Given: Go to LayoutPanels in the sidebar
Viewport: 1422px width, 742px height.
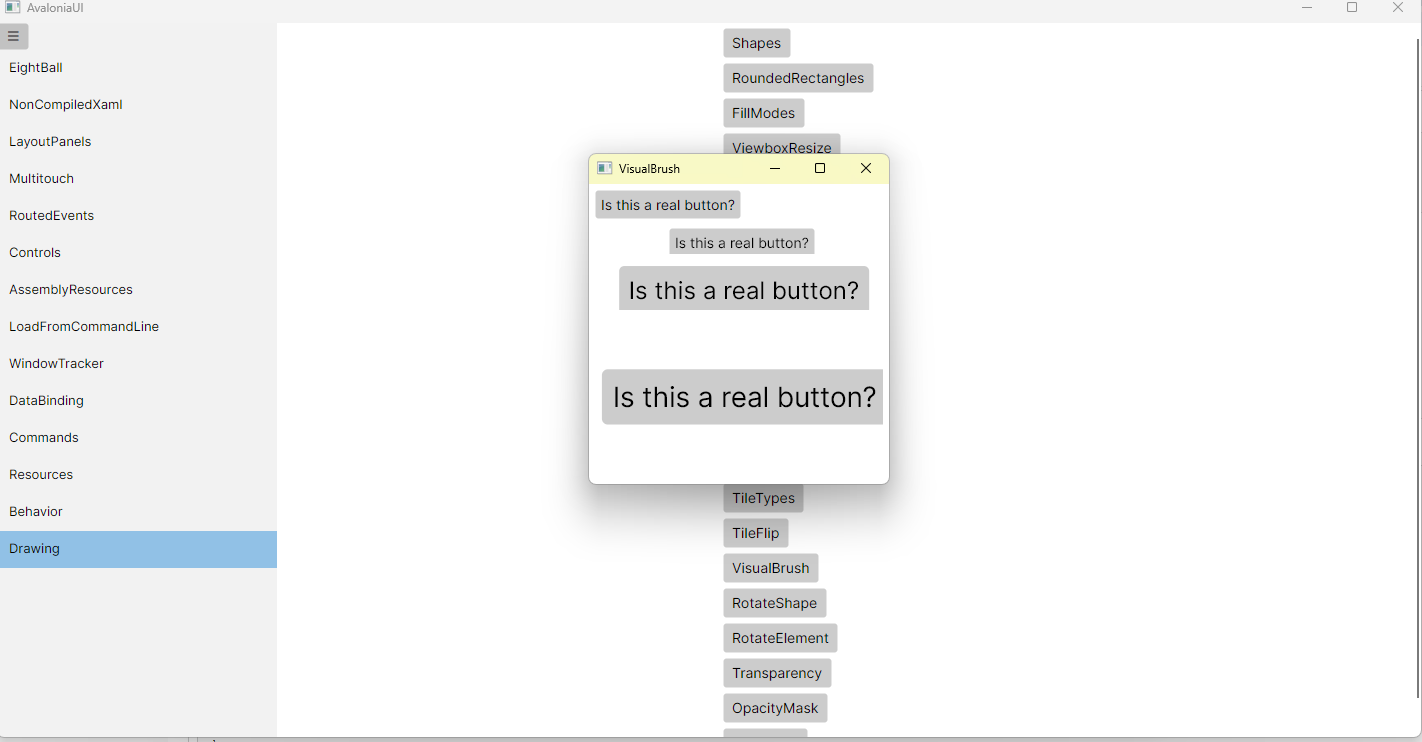Looking at the screenshot, I should [138, 142].
